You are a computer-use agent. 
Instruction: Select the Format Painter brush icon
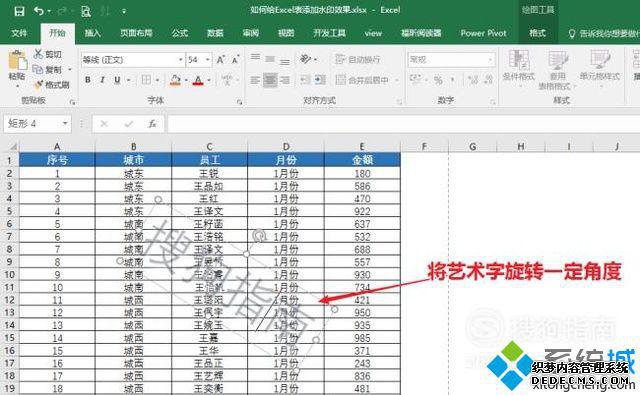pos(38,85)
